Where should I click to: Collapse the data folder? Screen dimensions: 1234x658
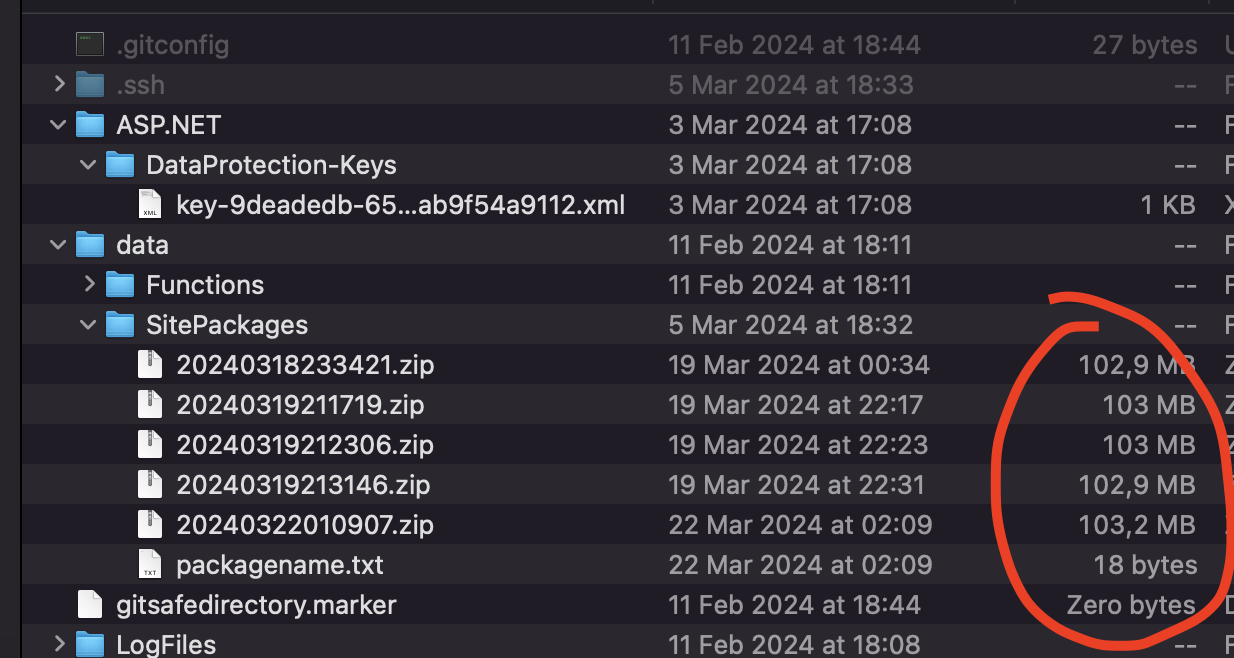[x=60, y=245]
